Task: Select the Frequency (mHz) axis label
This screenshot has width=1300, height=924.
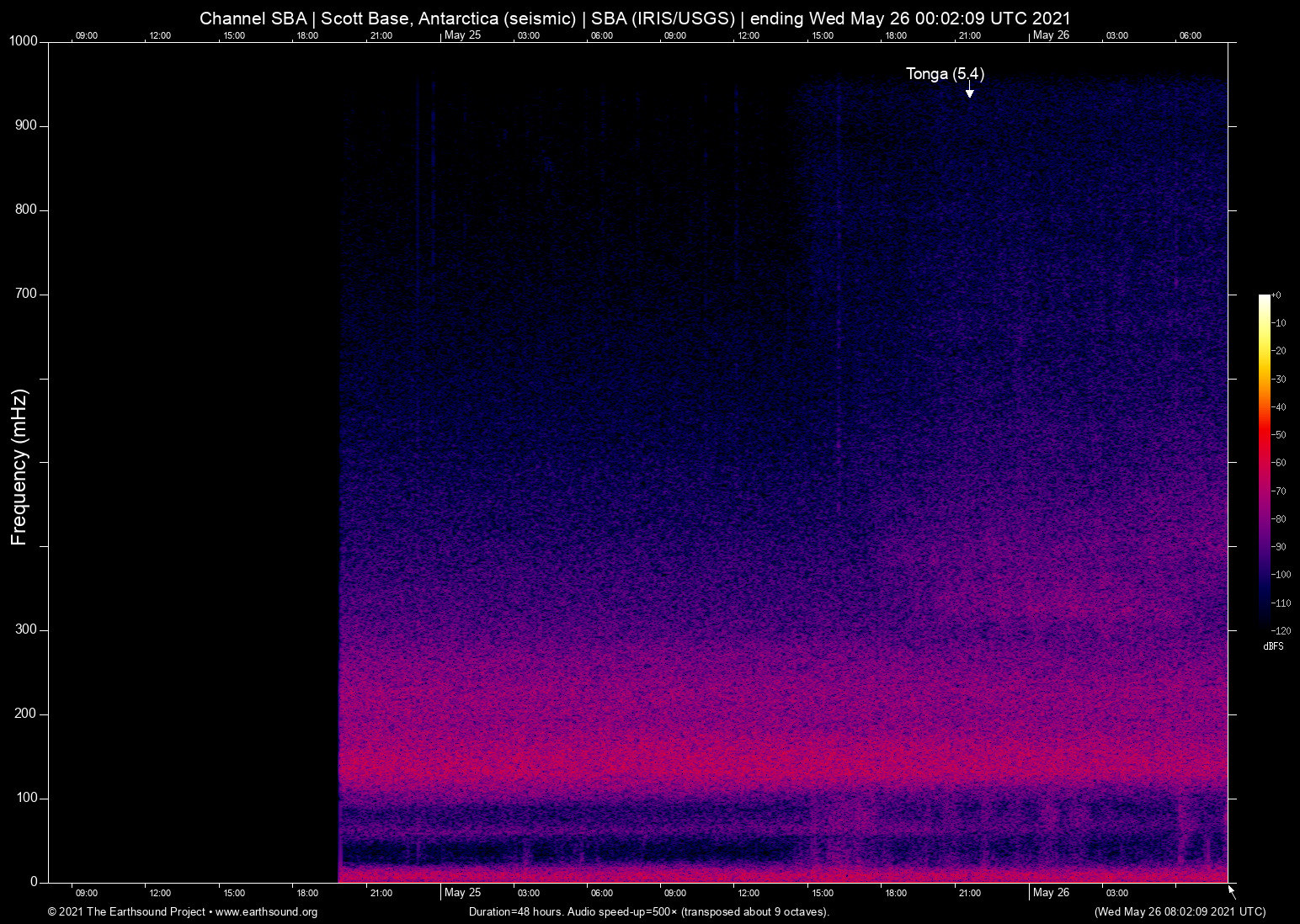Action: [x=19, y=467]
